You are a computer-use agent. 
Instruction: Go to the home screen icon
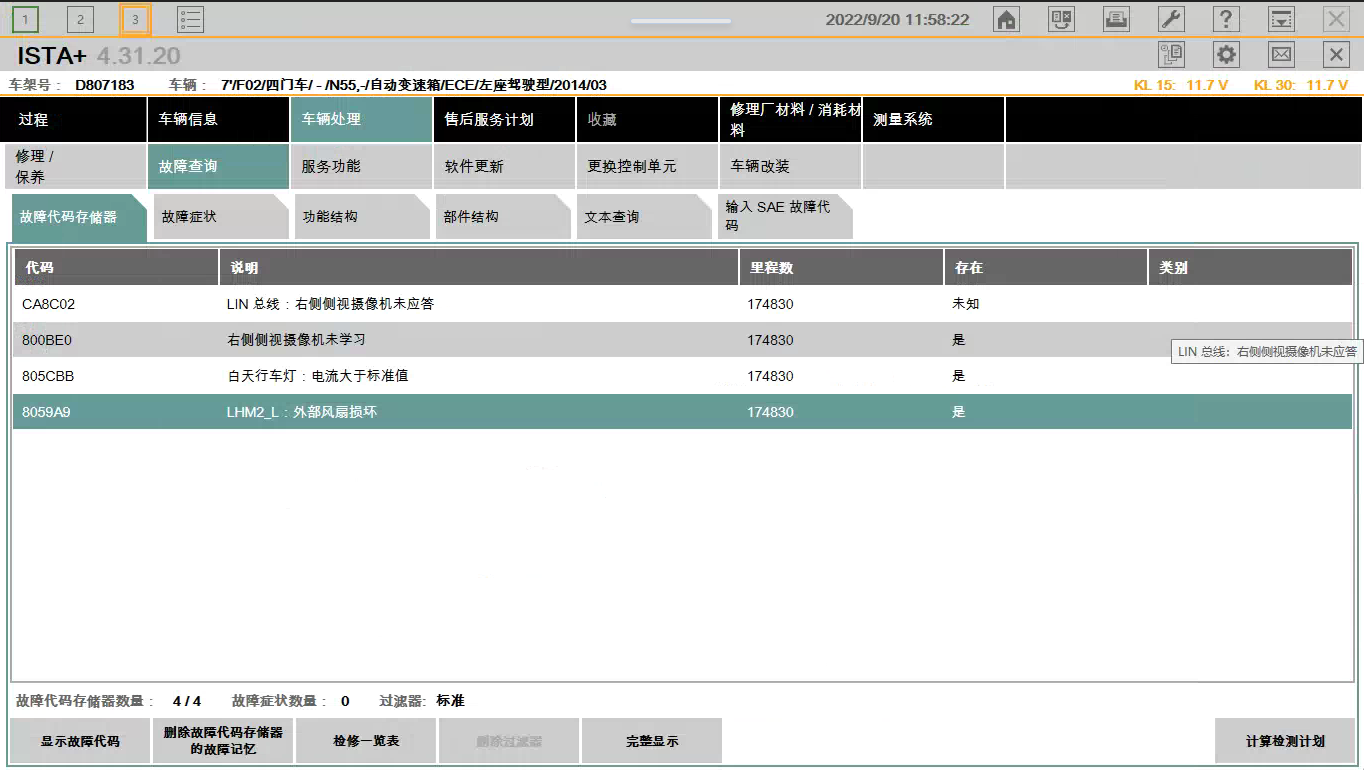point(1006,19)
